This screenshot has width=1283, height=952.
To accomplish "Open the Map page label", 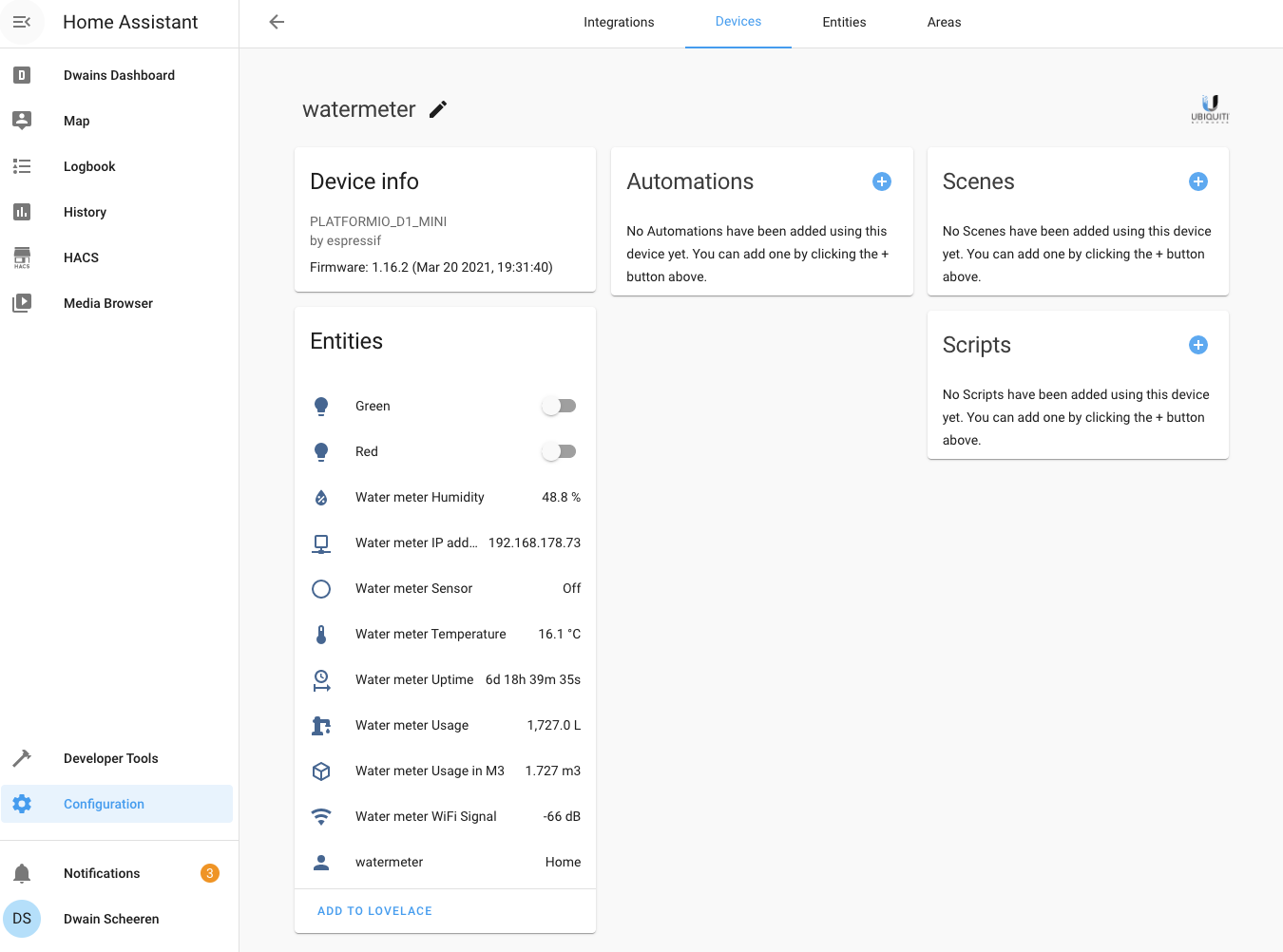I will point(77,121).
